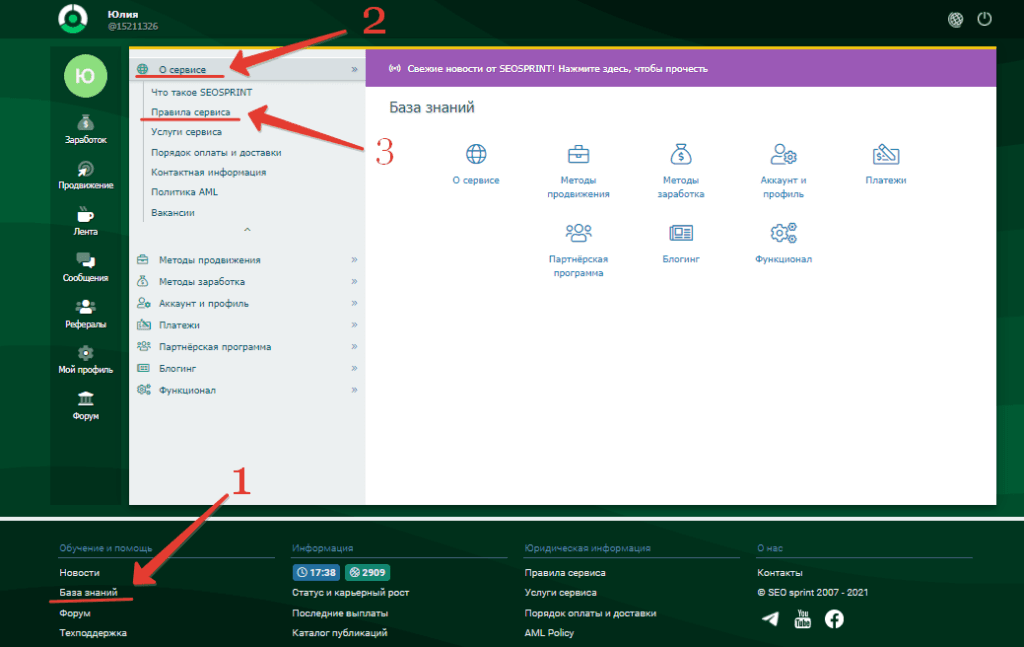Click the power logout icon
The image size is (1024, 647).
point(984,19)
